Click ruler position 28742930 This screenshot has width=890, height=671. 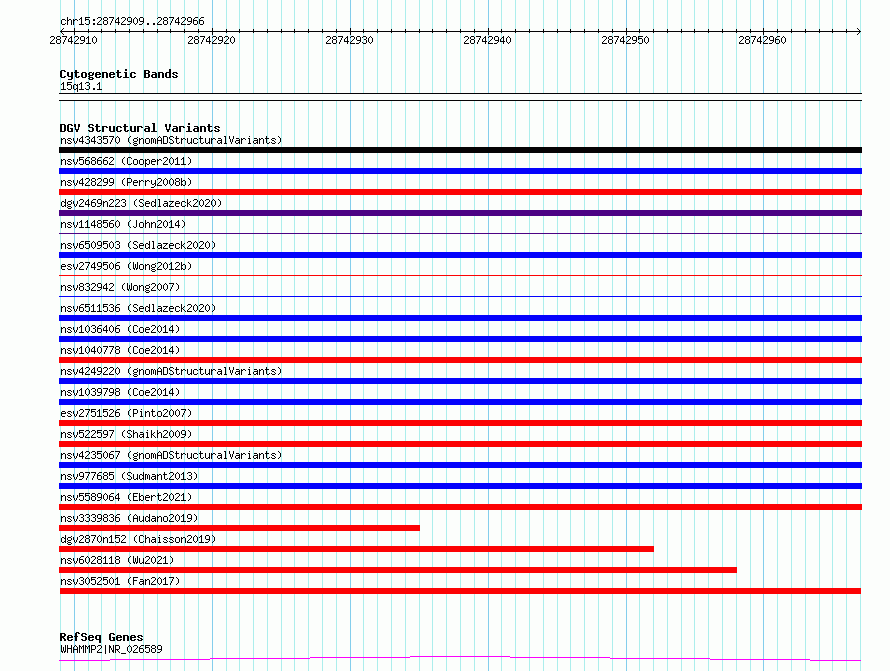pos(349,40)
